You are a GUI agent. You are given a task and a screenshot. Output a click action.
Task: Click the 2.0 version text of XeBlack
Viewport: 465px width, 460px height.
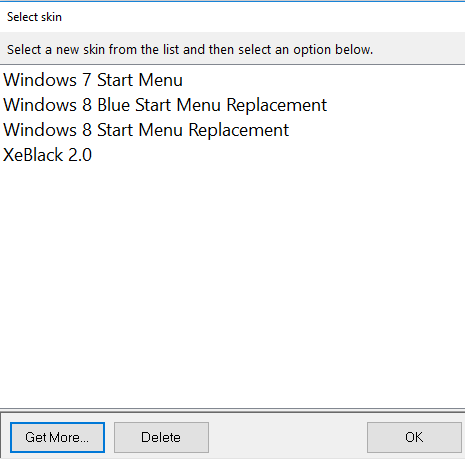click(80, 155)
